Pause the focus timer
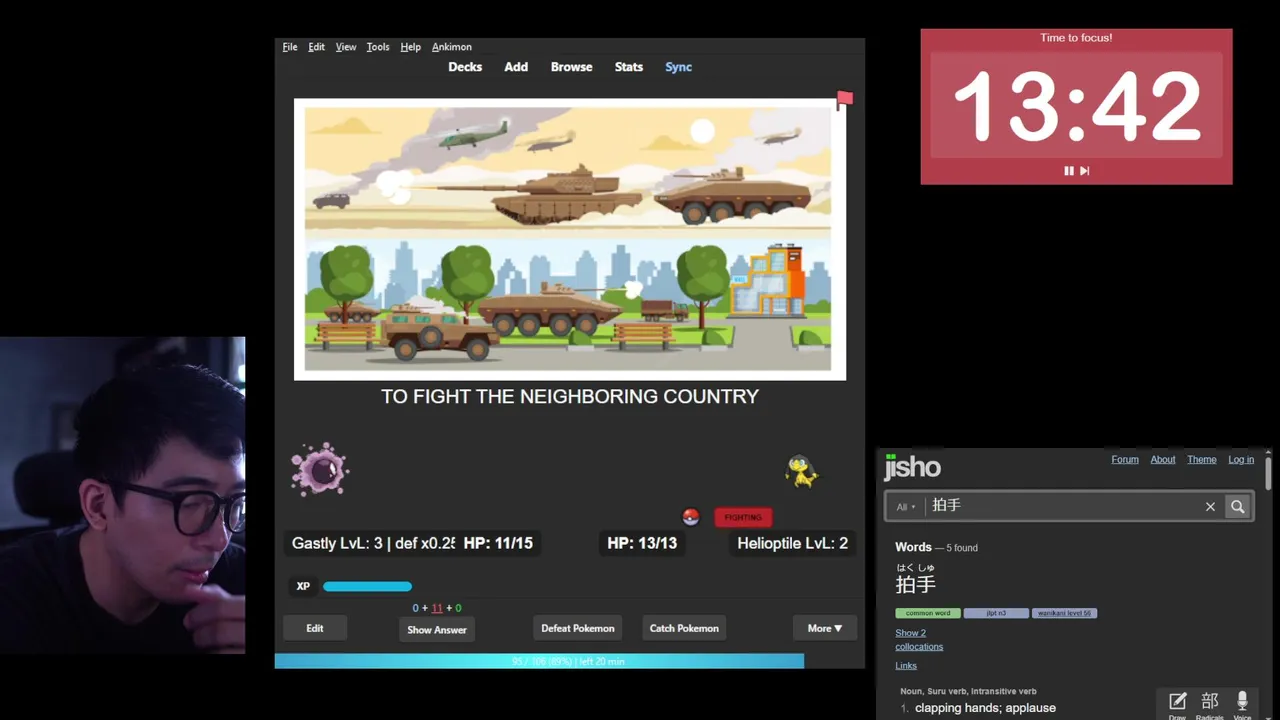Viewport: 1280px width, 720px height. (1069, 171)
